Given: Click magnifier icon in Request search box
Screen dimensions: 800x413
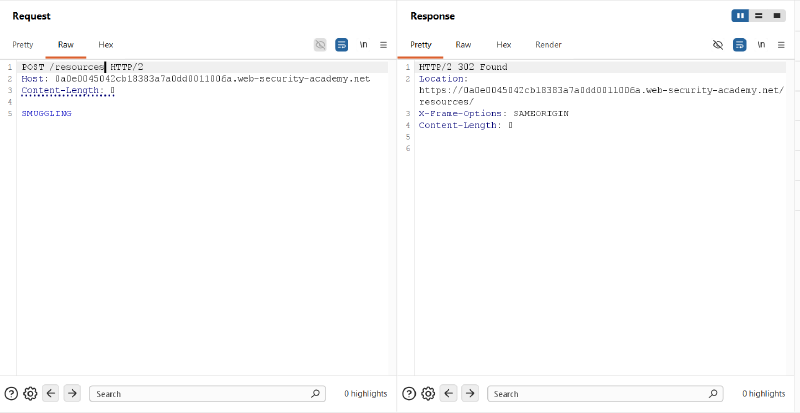Looking at the screenshot, I should click(x=315, y=394).
